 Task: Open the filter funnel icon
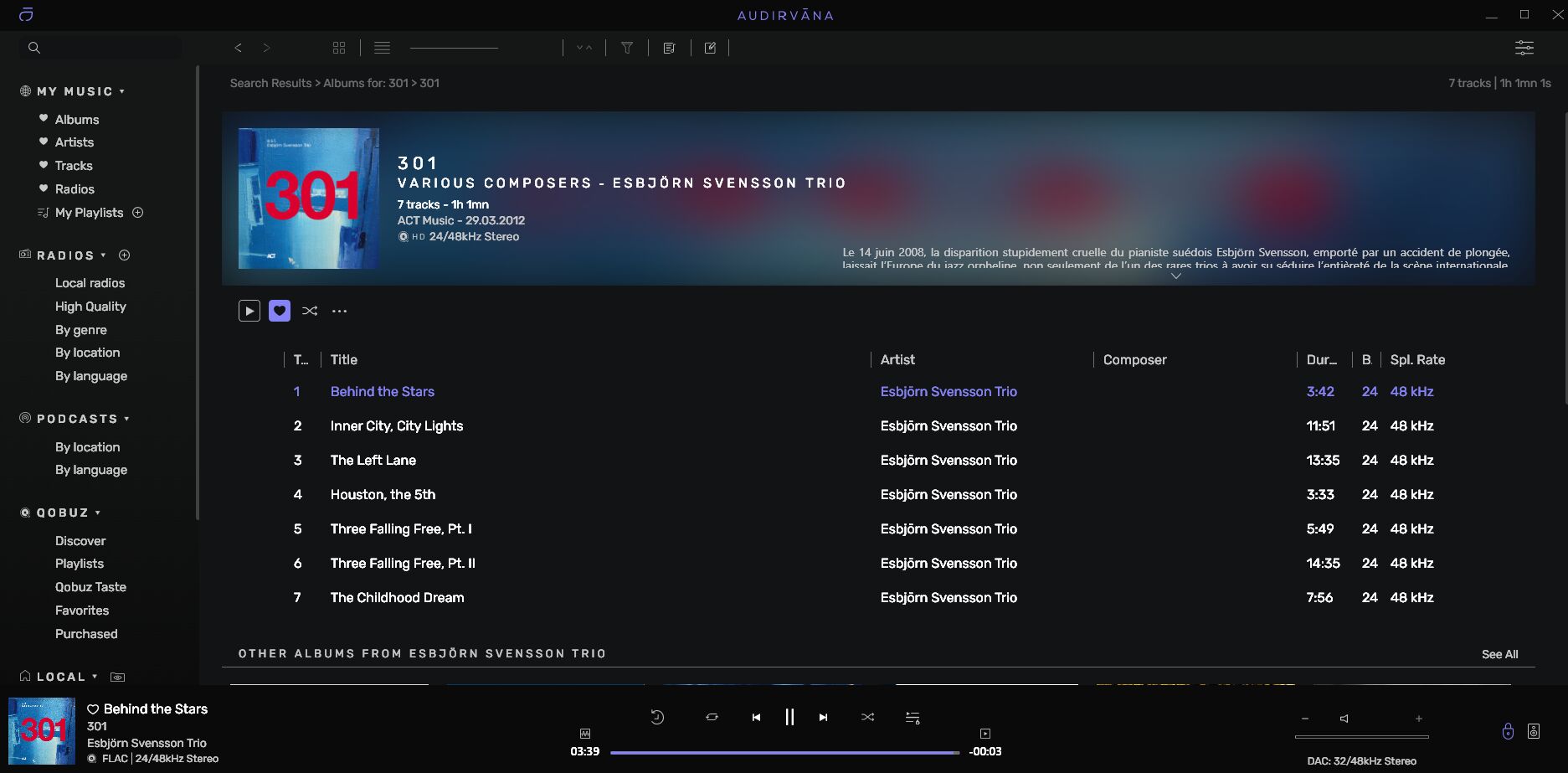pyautogui.click(x=627, y=48)
